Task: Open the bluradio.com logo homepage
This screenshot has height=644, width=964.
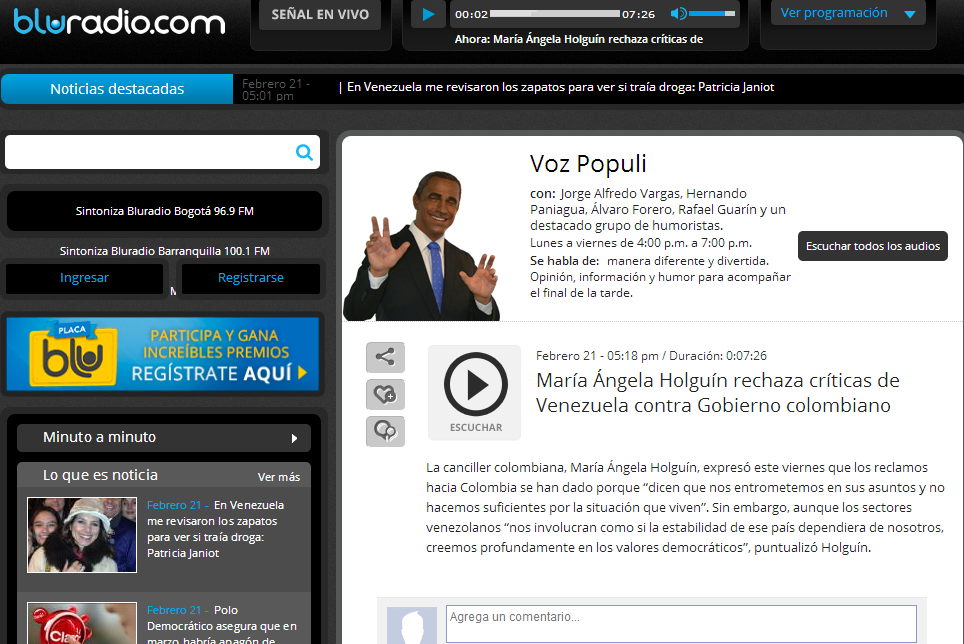Action: (119, 21)
